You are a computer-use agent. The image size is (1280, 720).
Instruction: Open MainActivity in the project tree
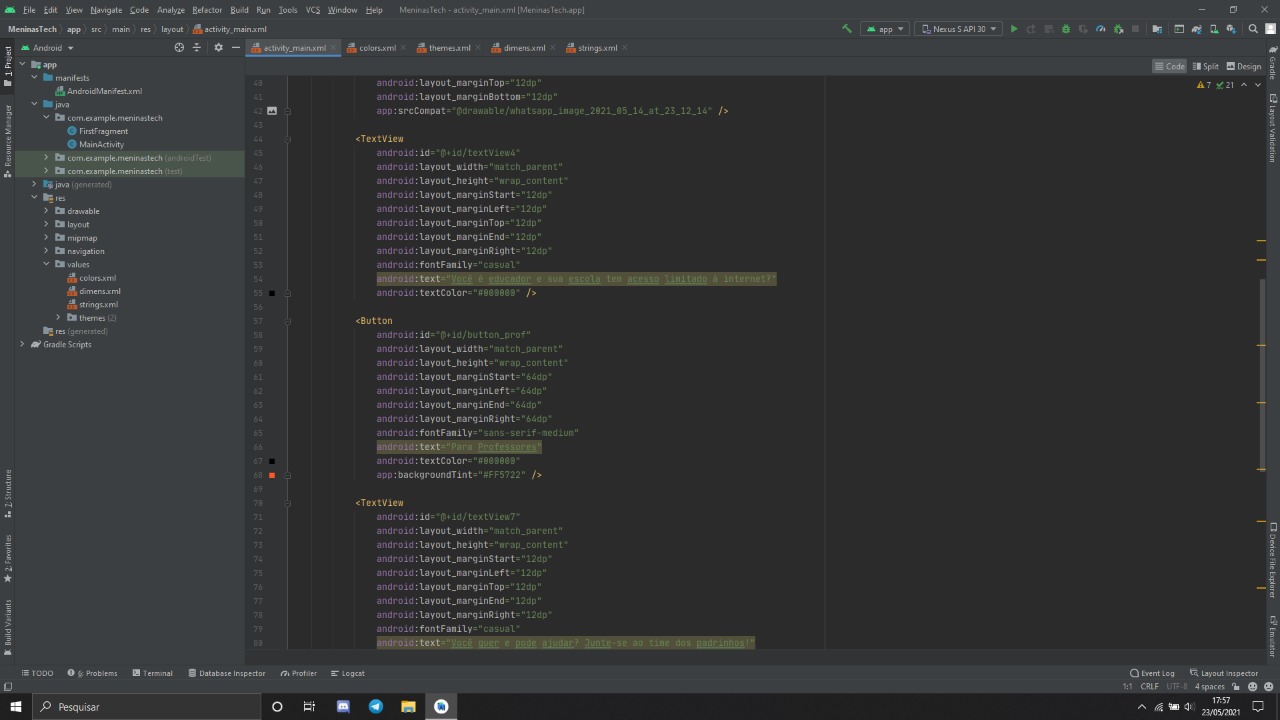click(x=101, y=144)
